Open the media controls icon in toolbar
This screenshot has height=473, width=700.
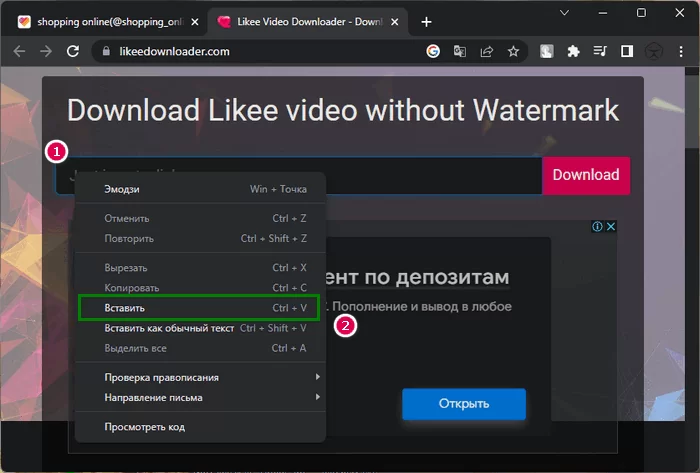(600, 51)
